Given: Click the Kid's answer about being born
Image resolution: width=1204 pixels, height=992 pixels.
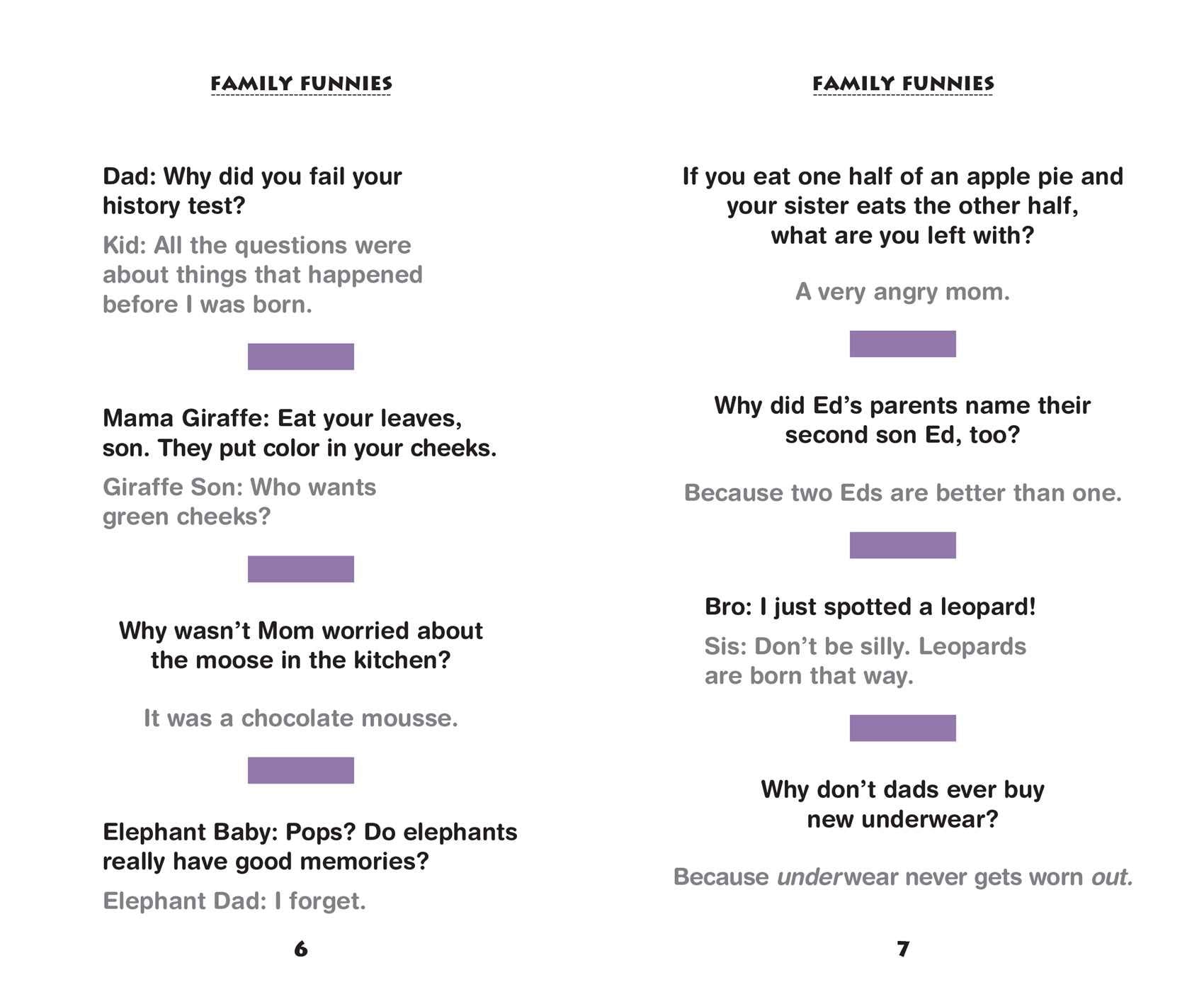Looking at the screenshot, I should click(x=262, y=275).
